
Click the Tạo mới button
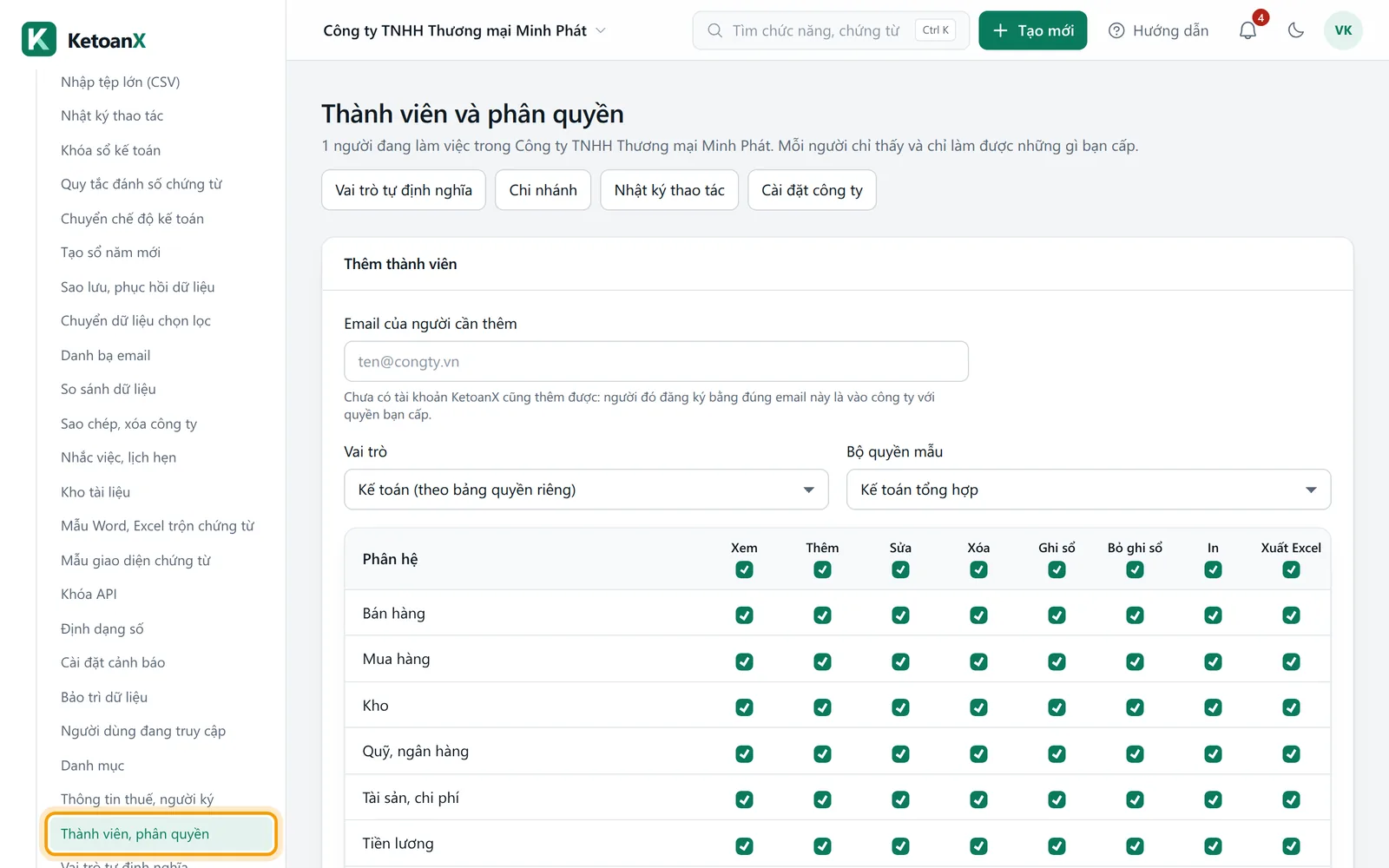(1032, 30)
